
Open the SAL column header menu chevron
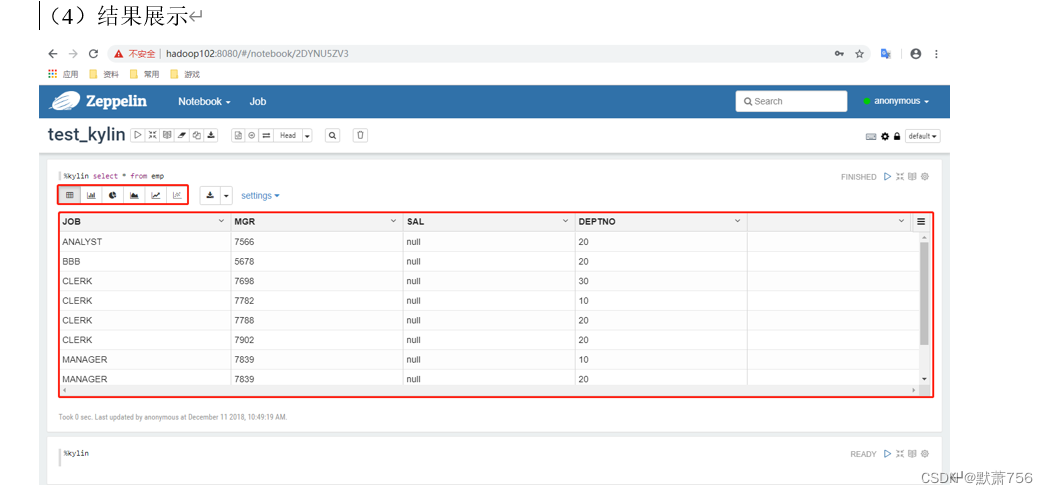click(x=565, y=221)
